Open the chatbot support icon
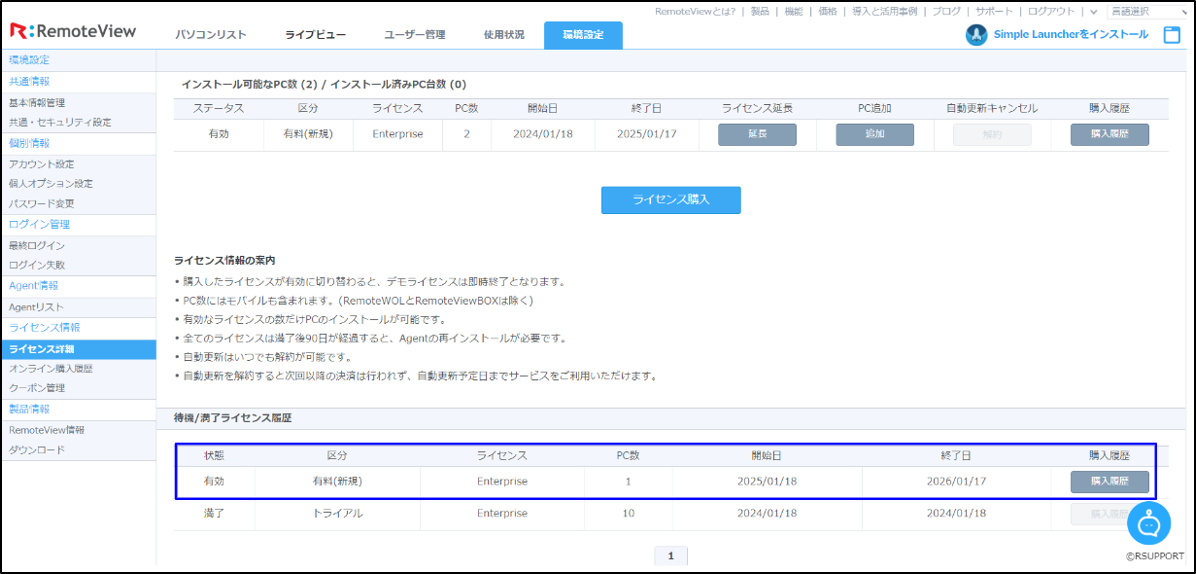1196x574 pixels. [1149, 524]
